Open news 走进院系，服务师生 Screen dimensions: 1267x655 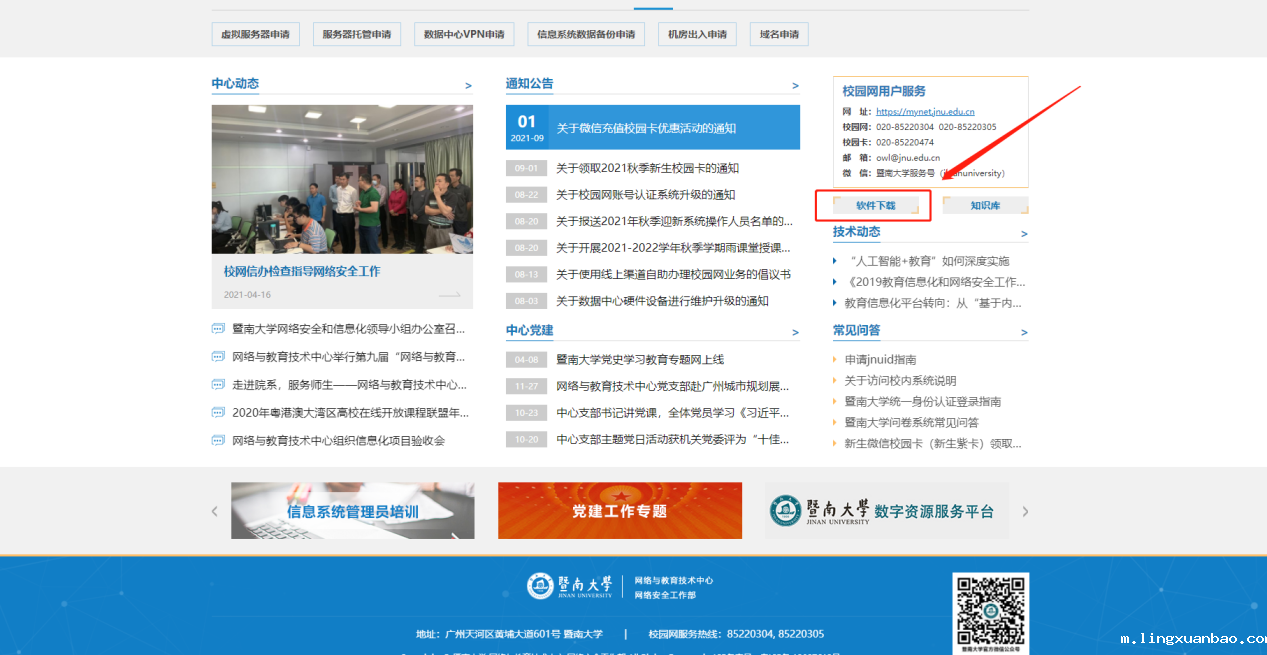click(349, 384)
